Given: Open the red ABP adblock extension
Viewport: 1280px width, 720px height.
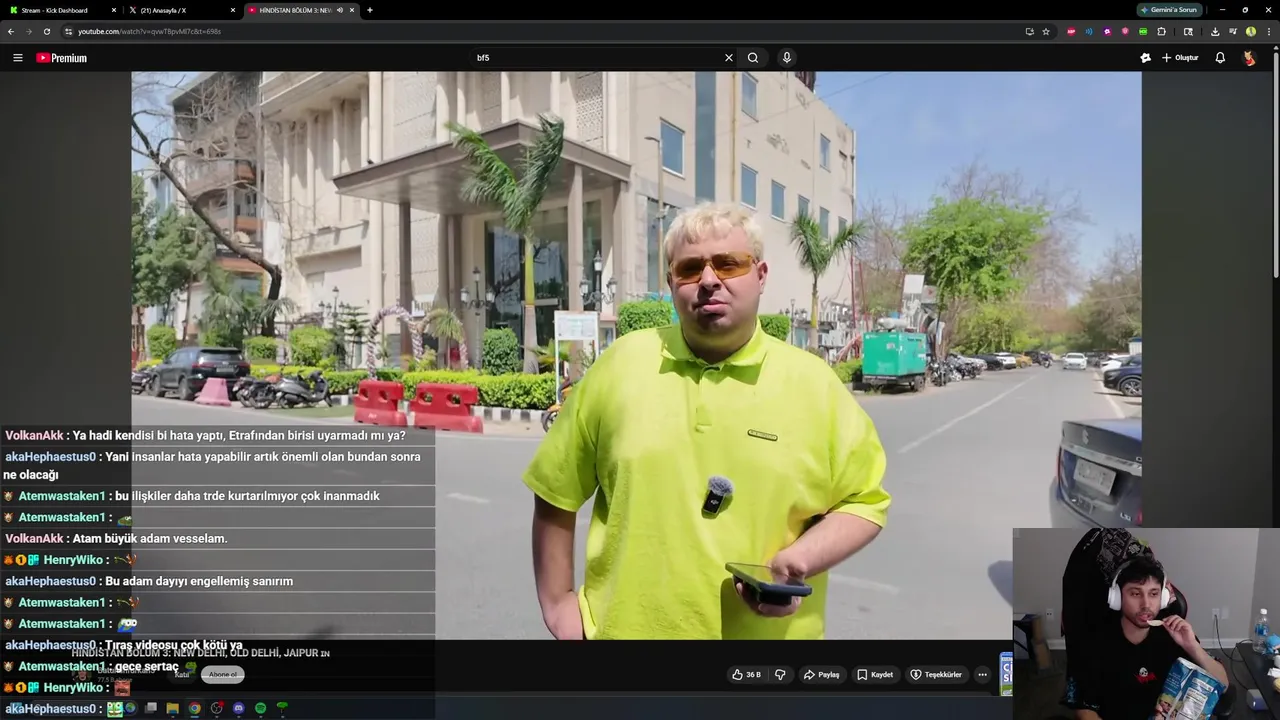Looking at the screenshot, I should (1071, 31).
